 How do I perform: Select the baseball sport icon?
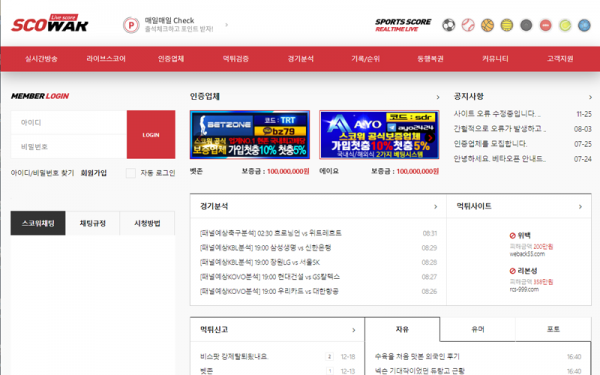(468, 25)
